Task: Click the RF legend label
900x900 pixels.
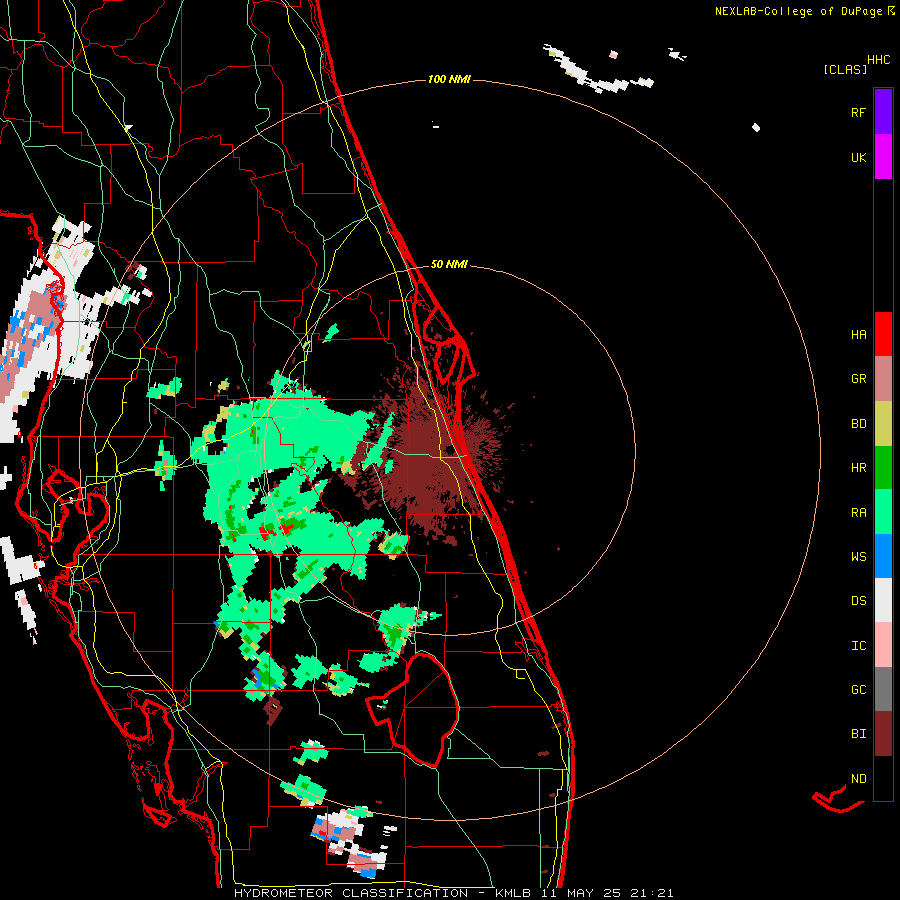Action: pyautogui.click(x=858, y=112)
